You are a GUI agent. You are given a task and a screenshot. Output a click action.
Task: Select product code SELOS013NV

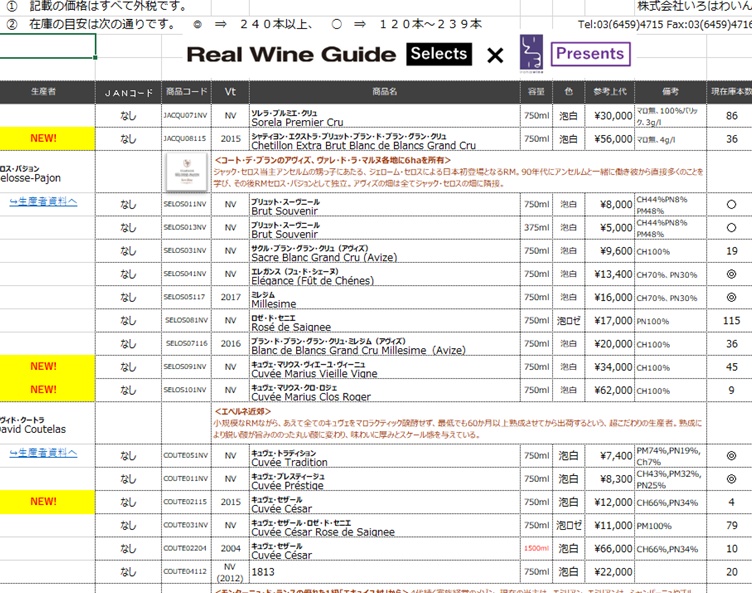click(187, 227)
